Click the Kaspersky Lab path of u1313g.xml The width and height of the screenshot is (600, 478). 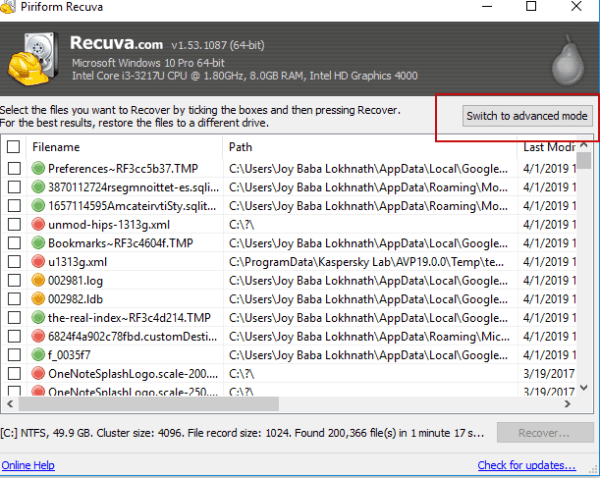tap(366, 262)
